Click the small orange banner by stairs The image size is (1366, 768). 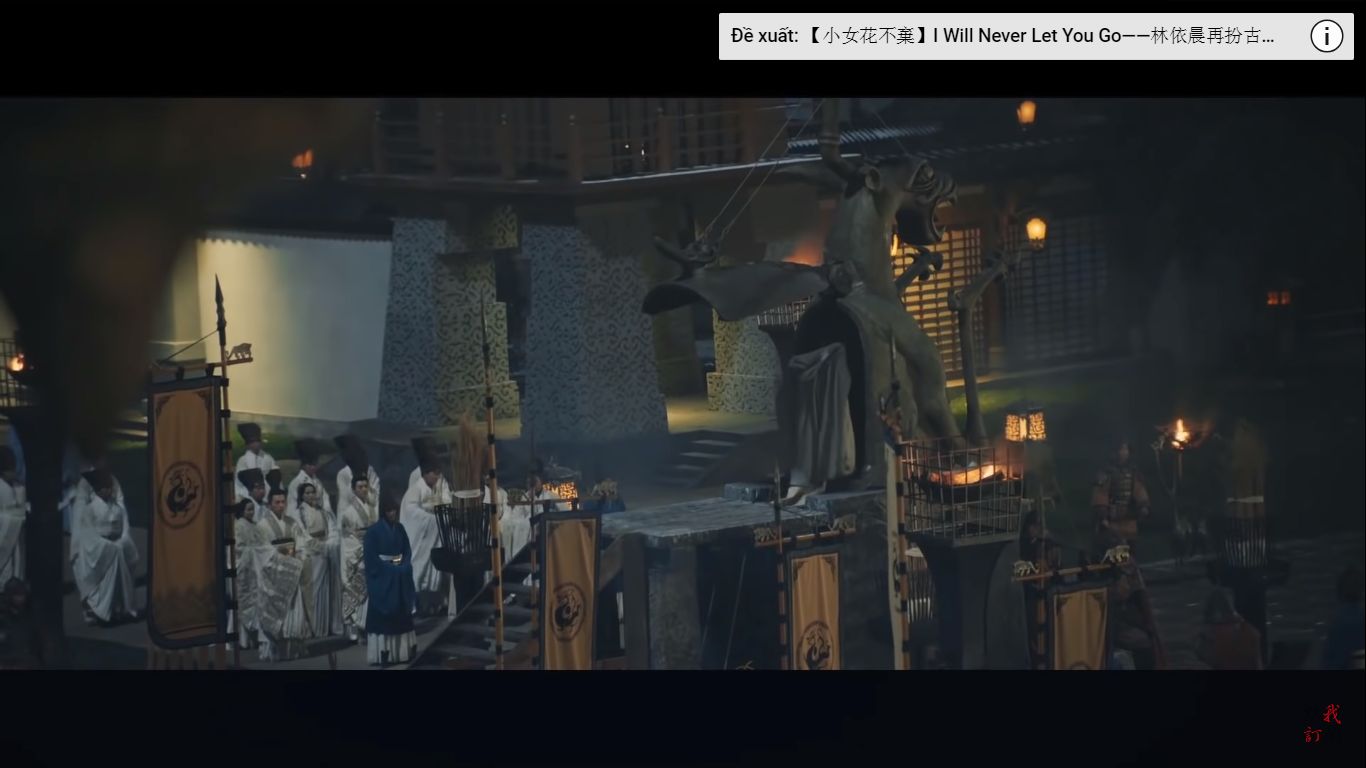(569, 590)
